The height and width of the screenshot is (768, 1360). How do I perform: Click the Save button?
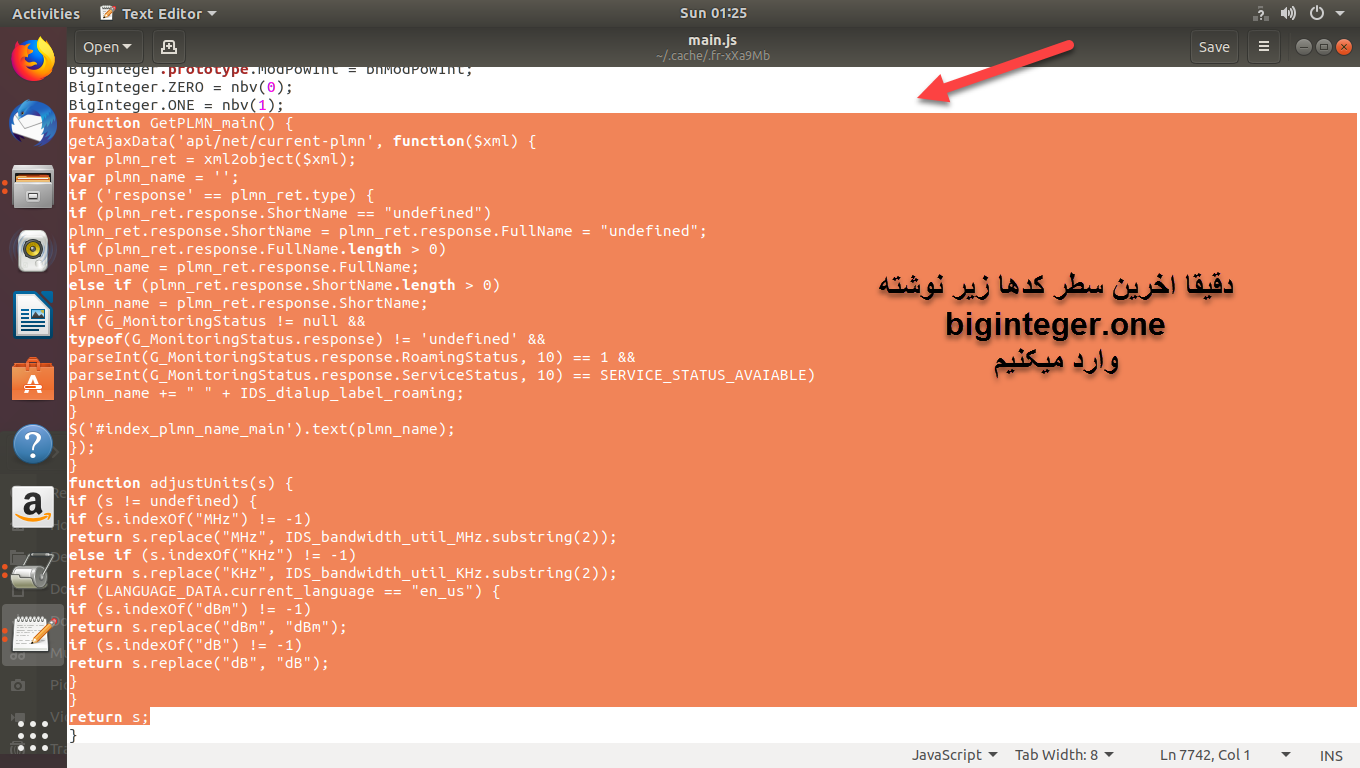[x=1214, y=47]
